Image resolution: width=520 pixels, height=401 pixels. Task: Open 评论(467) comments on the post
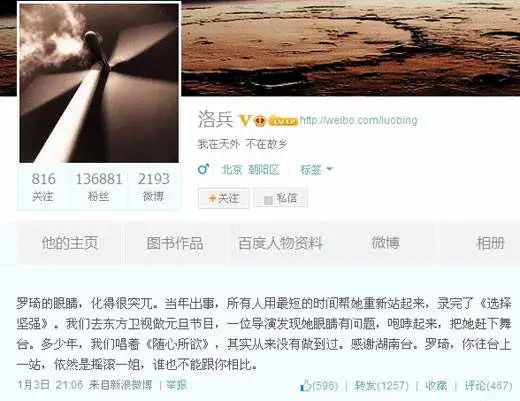point(488,386)
